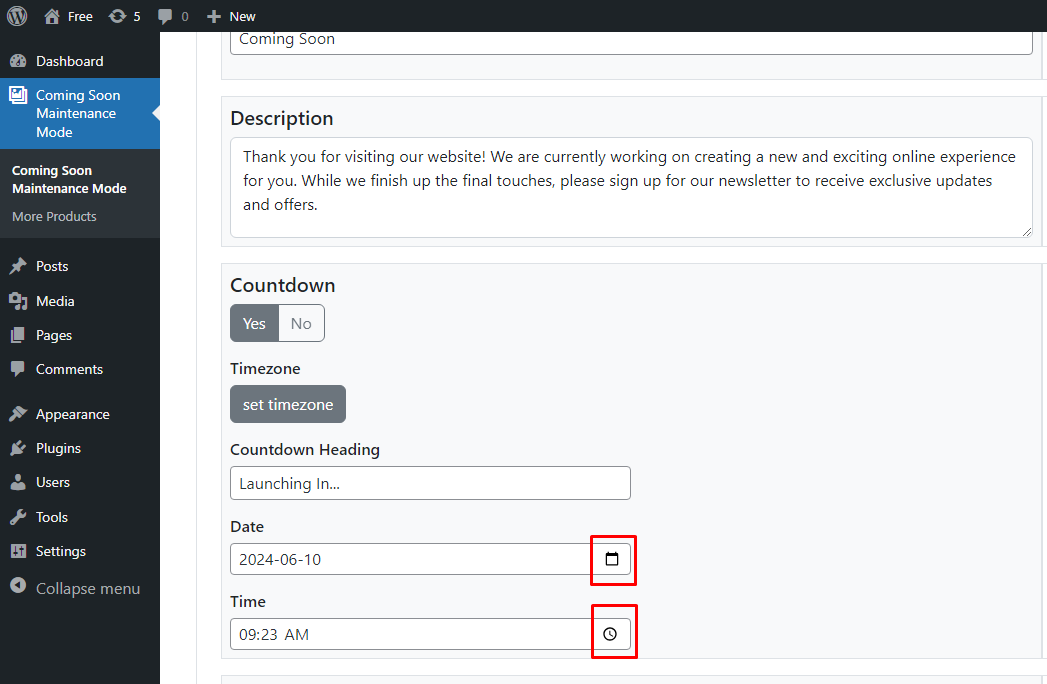The image size is (1047, 684).
Task: Click the Dashboard gauge icon
Action: (x=18, y=61)
